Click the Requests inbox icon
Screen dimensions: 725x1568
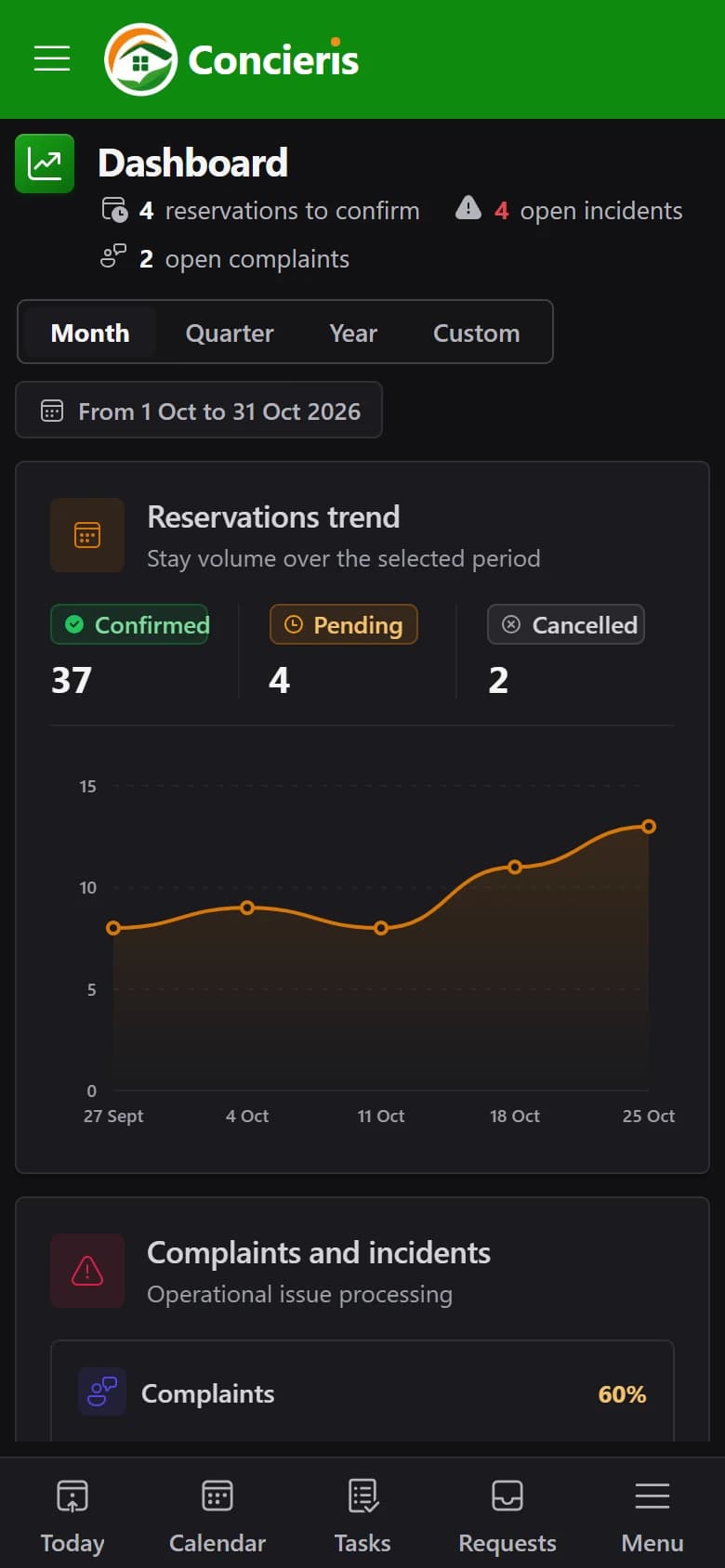click(x=507, y=1496)
